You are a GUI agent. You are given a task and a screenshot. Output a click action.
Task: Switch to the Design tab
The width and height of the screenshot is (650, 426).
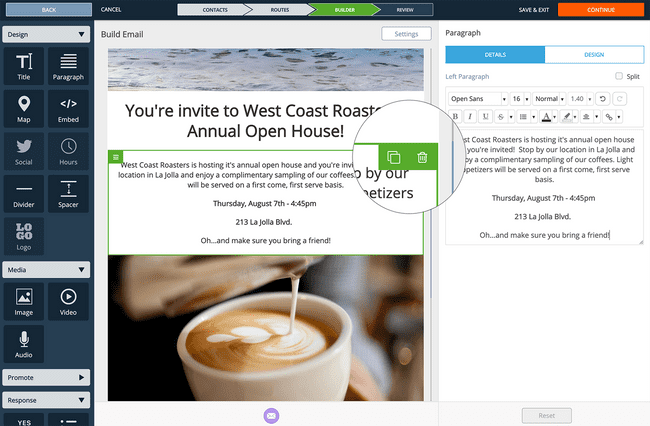594,55
